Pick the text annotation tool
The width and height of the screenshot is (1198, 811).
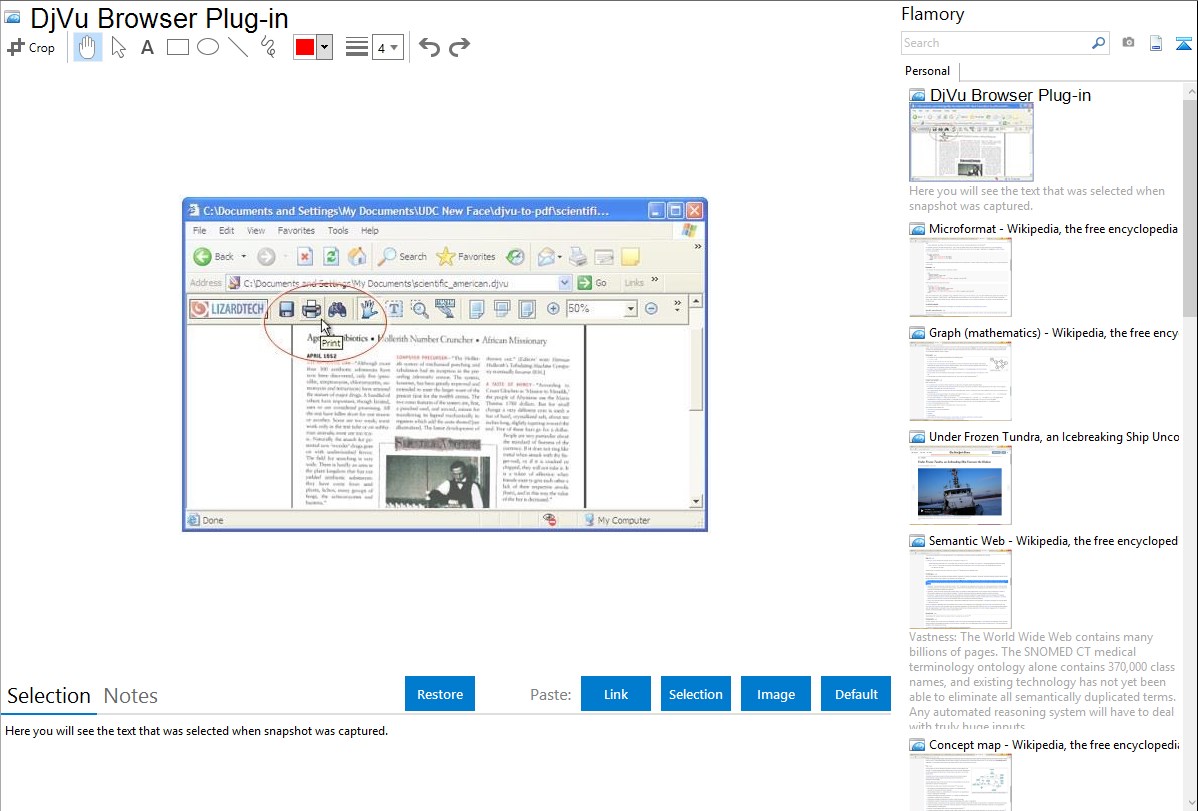147,47
